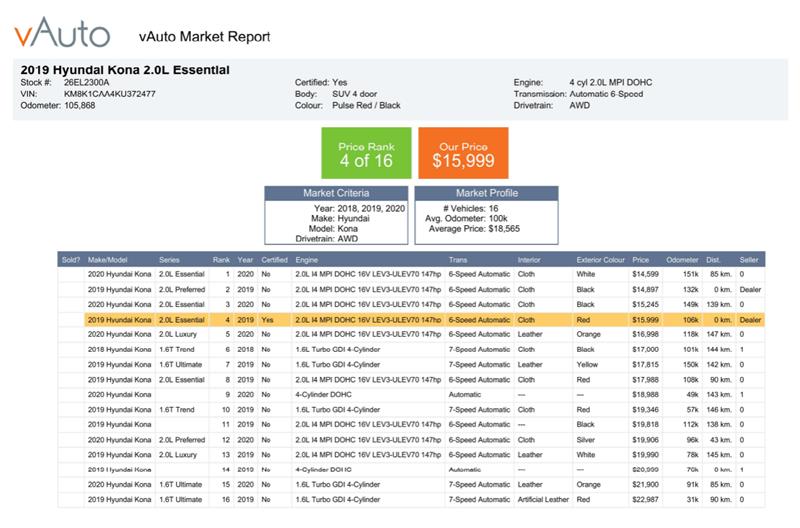Sort by the Series column header
Viewport: 800px width, 528px height.
(169, 260)
